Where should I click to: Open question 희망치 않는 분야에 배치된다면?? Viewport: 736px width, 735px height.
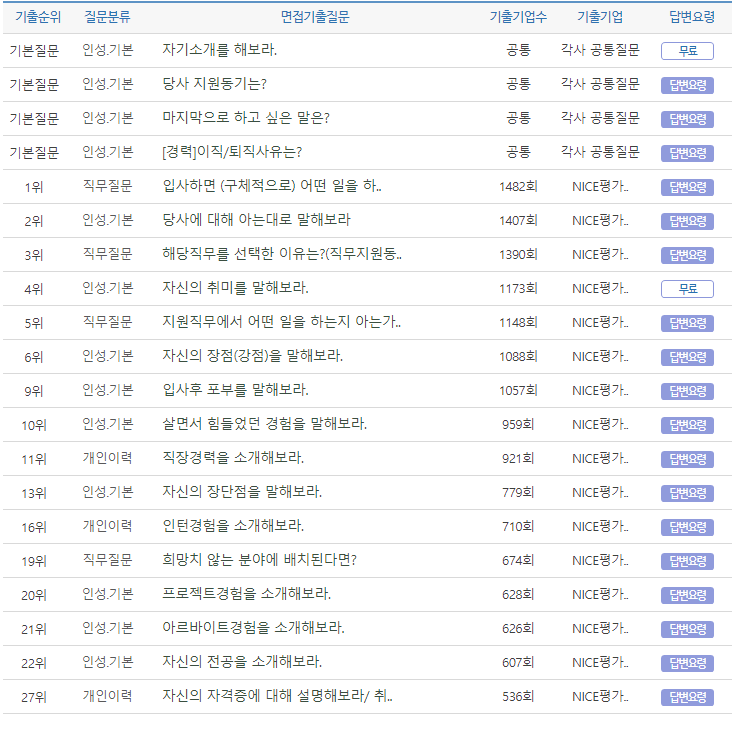259,560
